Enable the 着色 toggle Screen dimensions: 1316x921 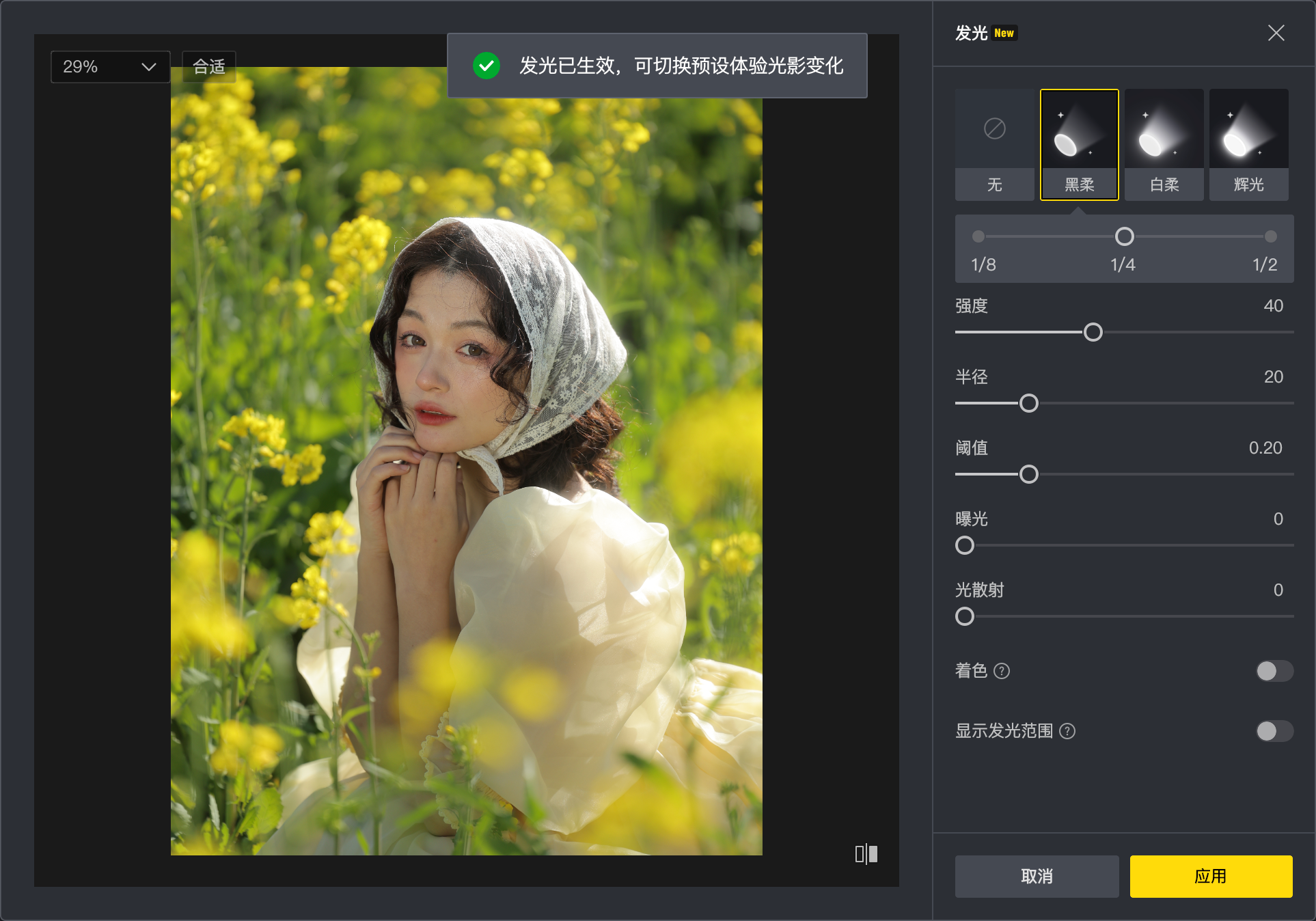pos(1274,671)
